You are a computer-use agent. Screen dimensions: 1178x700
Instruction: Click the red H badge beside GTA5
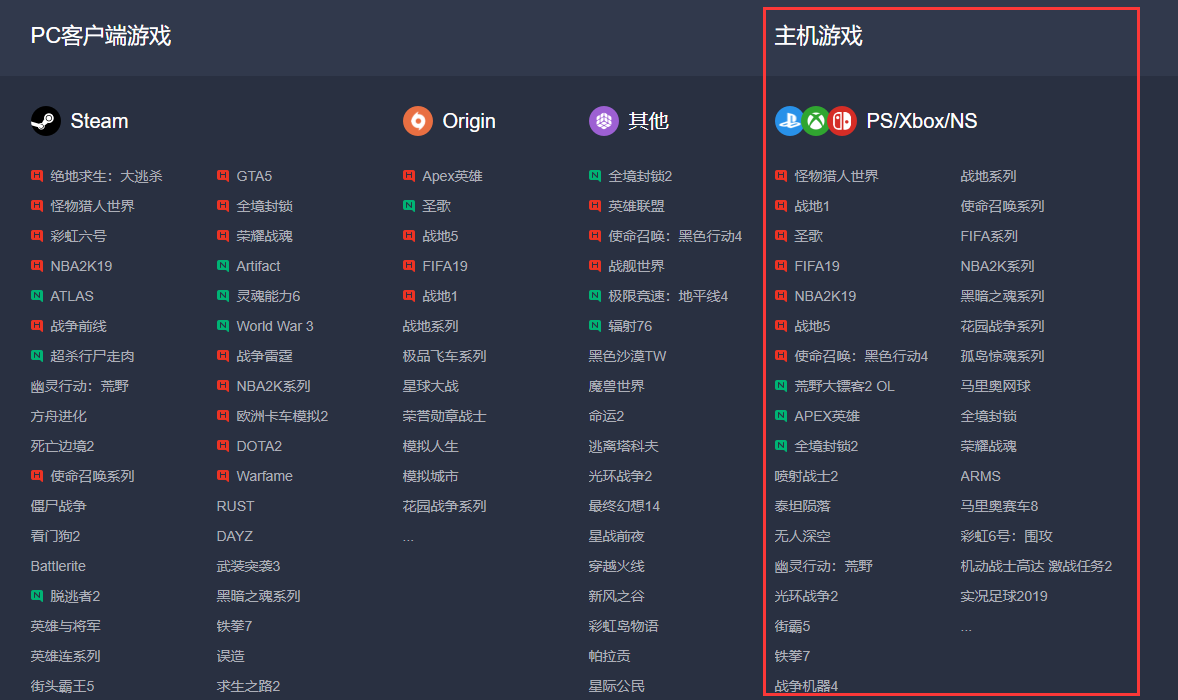pyautogui.click(x=223, y=176)
